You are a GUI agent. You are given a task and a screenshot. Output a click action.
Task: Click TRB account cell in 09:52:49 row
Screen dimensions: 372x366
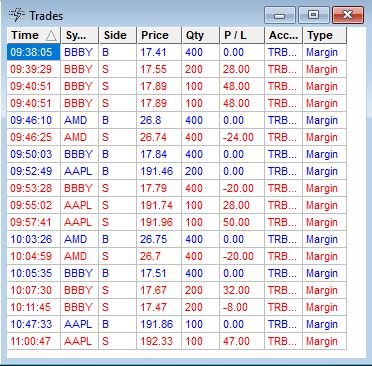(284, 171)
